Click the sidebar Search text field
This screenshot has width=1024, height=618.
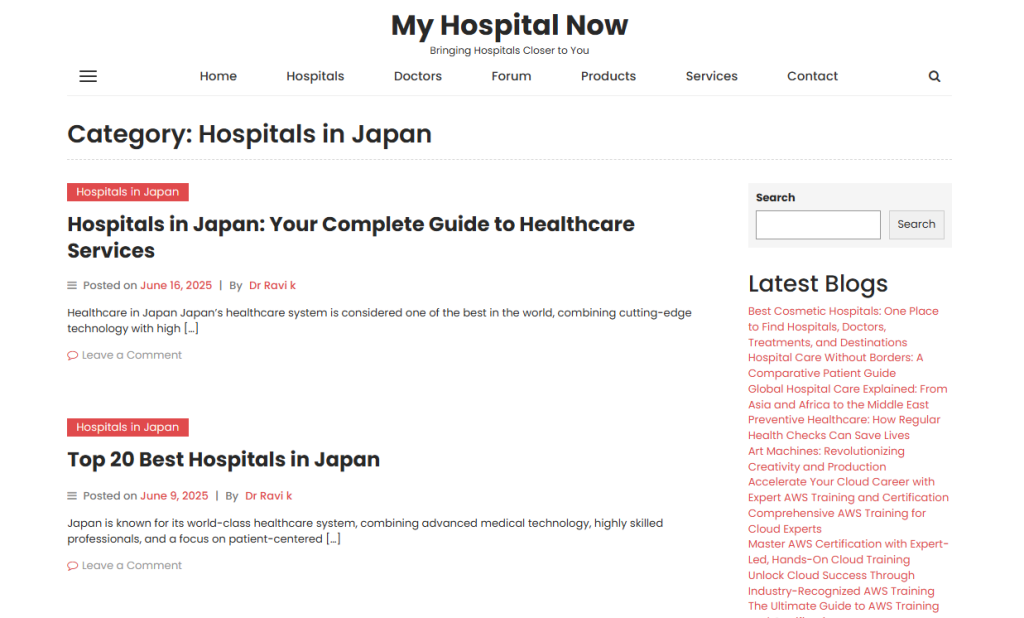817,225
